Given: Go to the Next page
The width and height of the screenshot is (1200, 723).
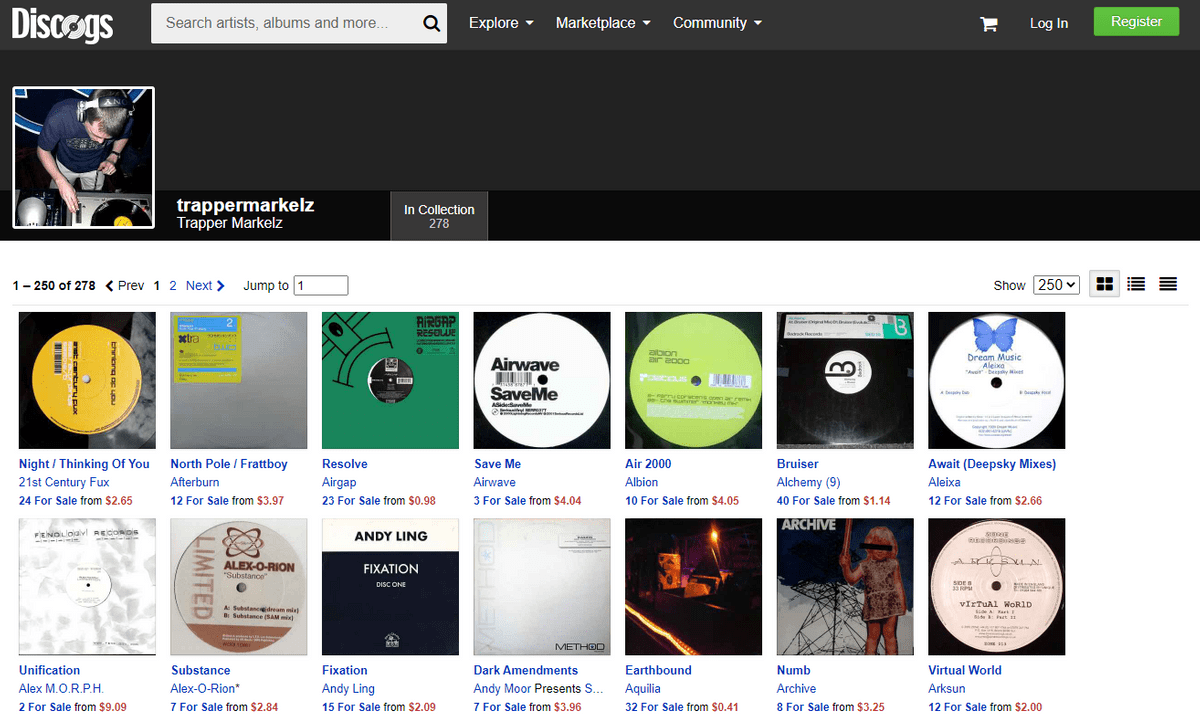Looking at the screenshot, I should pyautogui.click(x=205, y=285).
